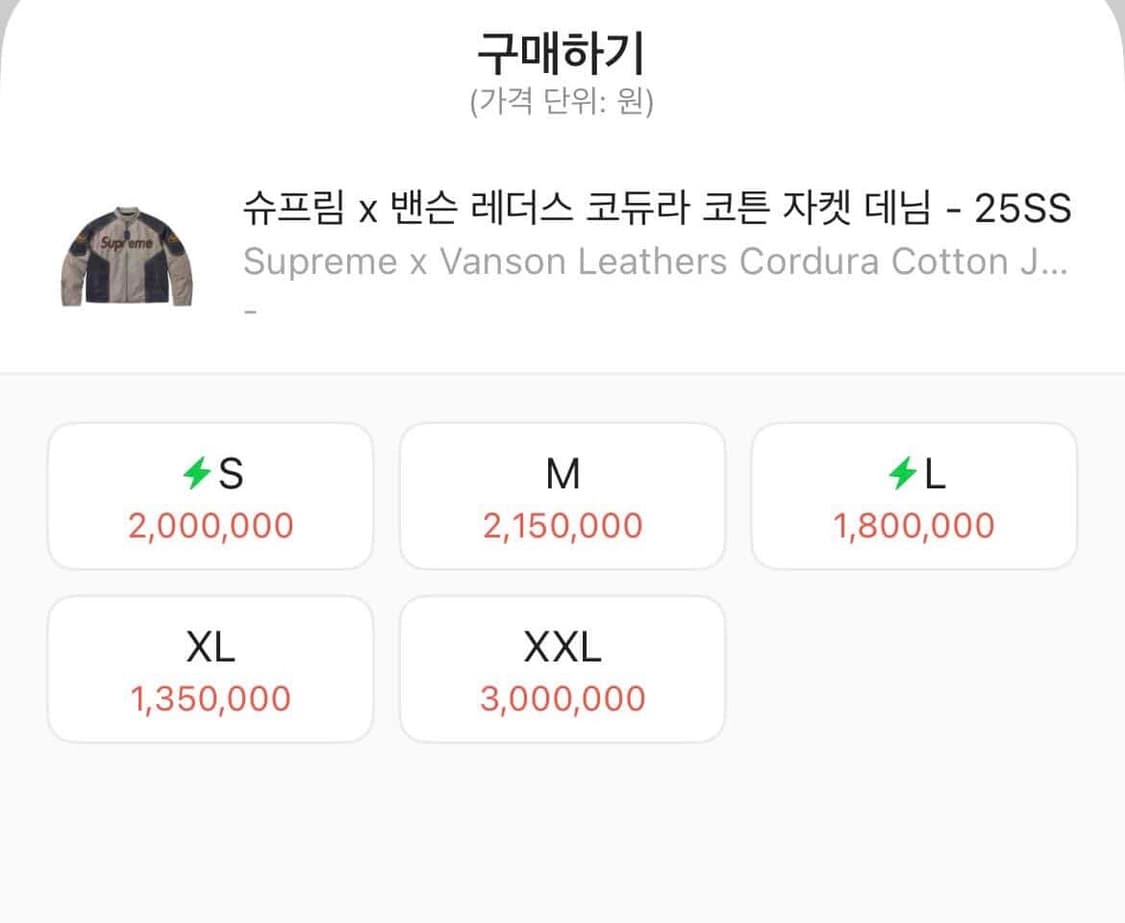1125x923 pixels.
Task: Pick the cheapest express shipping size L
Action: [915, 494]
